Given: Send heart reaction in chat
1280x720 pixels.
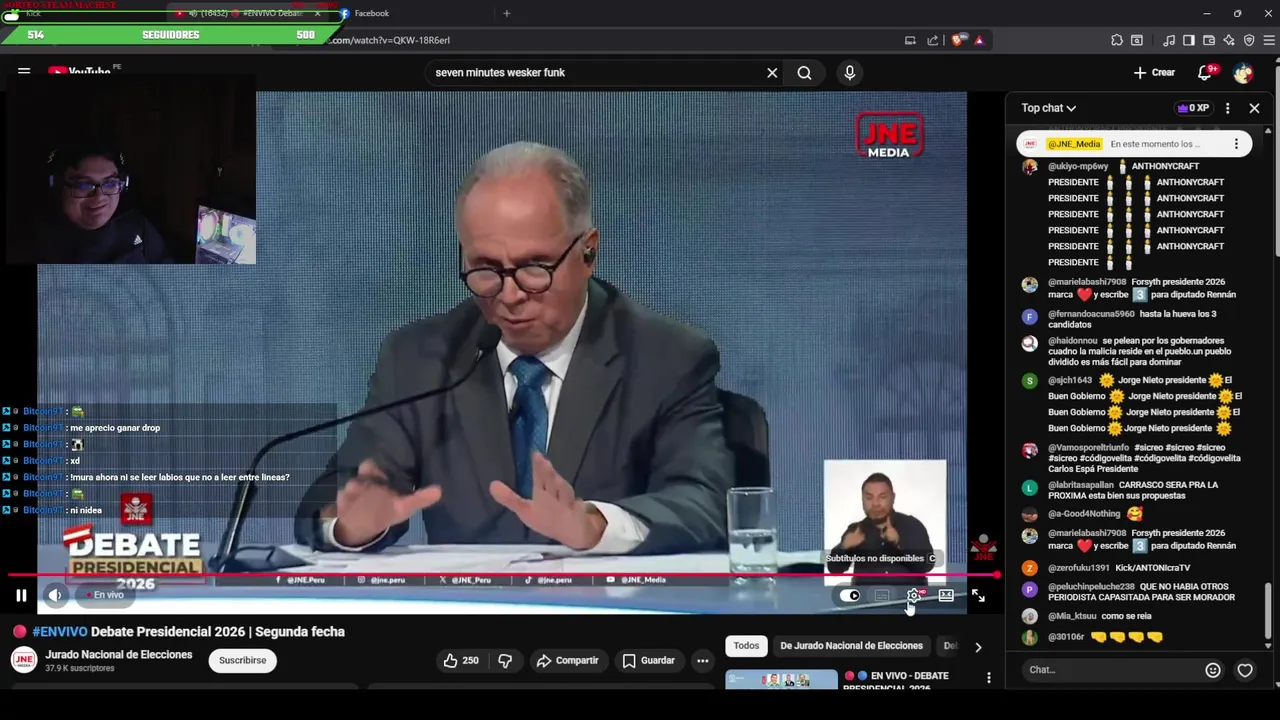Looking at the screenshot, I should 1245,670.
